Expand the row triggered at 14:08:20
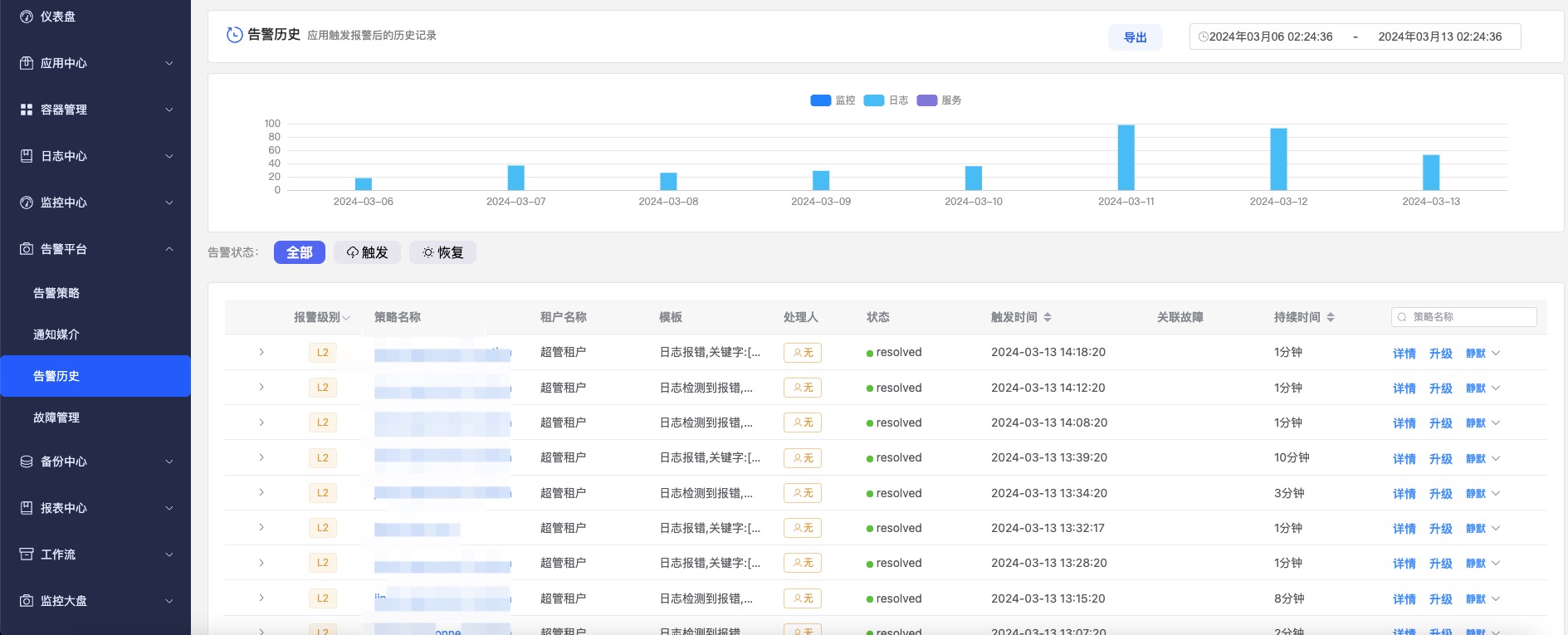Viewport: 1568px width, 635px height. tap(261, 423)
